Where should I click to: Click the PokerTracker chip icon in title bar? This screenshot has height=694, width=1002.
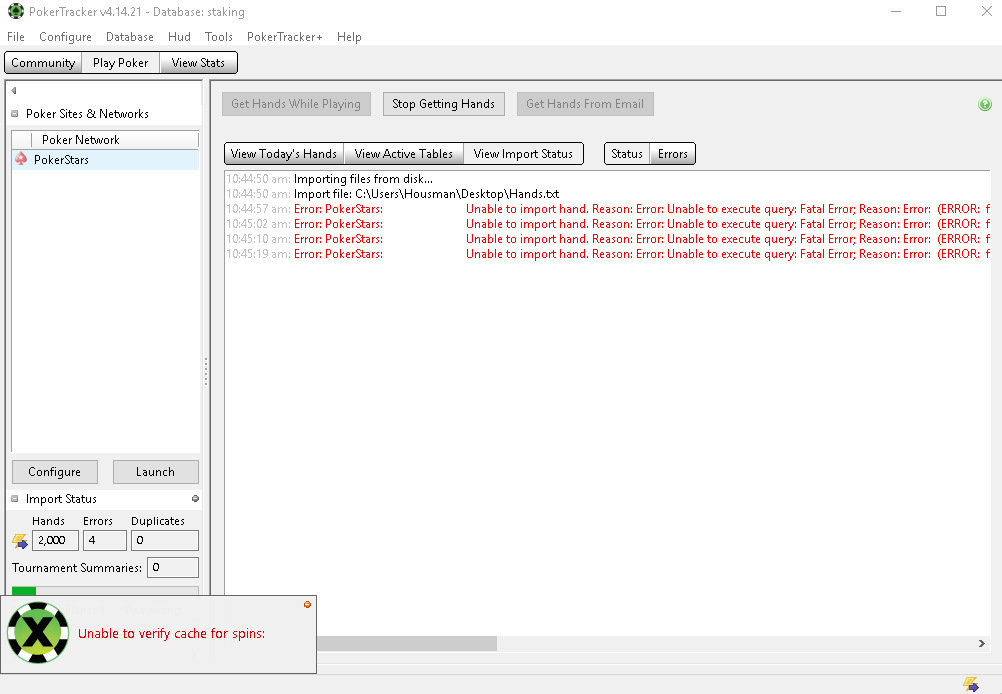15,12
